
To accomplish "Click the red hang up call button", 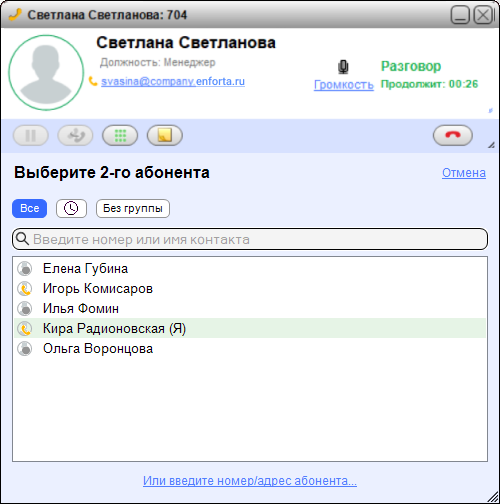I will (x=453, y=135).
